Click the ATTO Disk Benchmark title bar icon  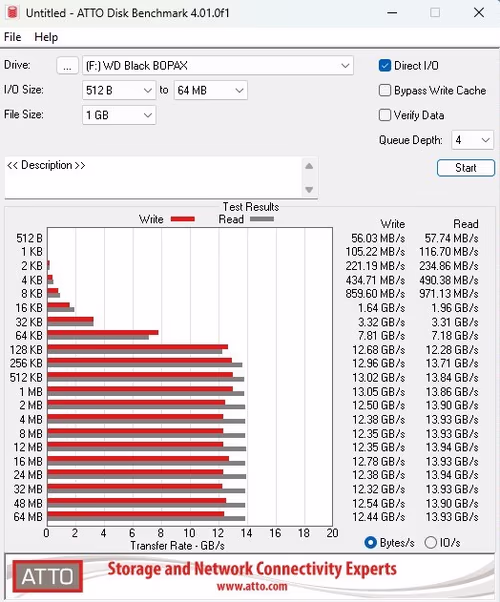click(x=12, y=12)
